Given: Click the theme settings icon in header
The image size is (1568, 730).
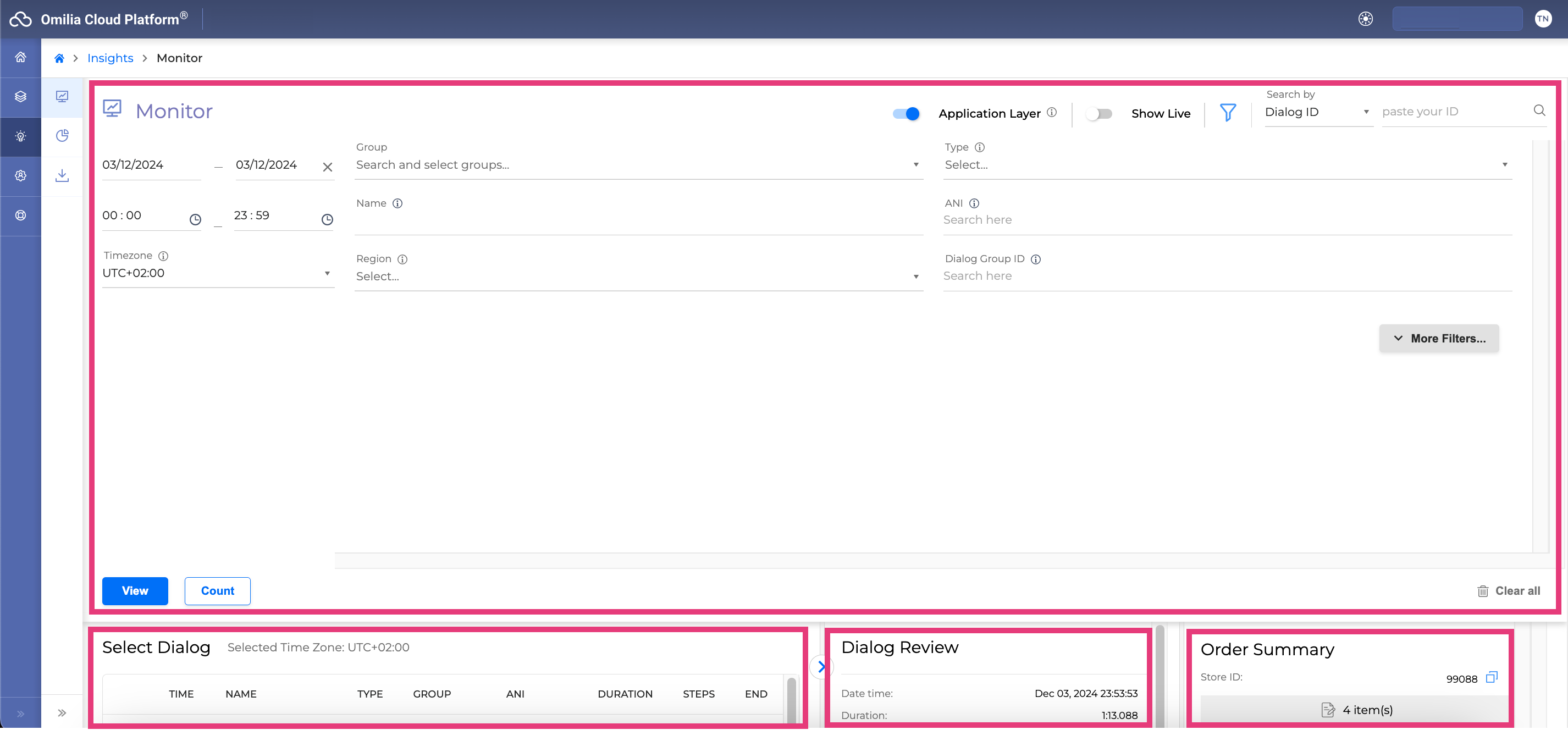Looking at the screenshot, I should 1365,19.
